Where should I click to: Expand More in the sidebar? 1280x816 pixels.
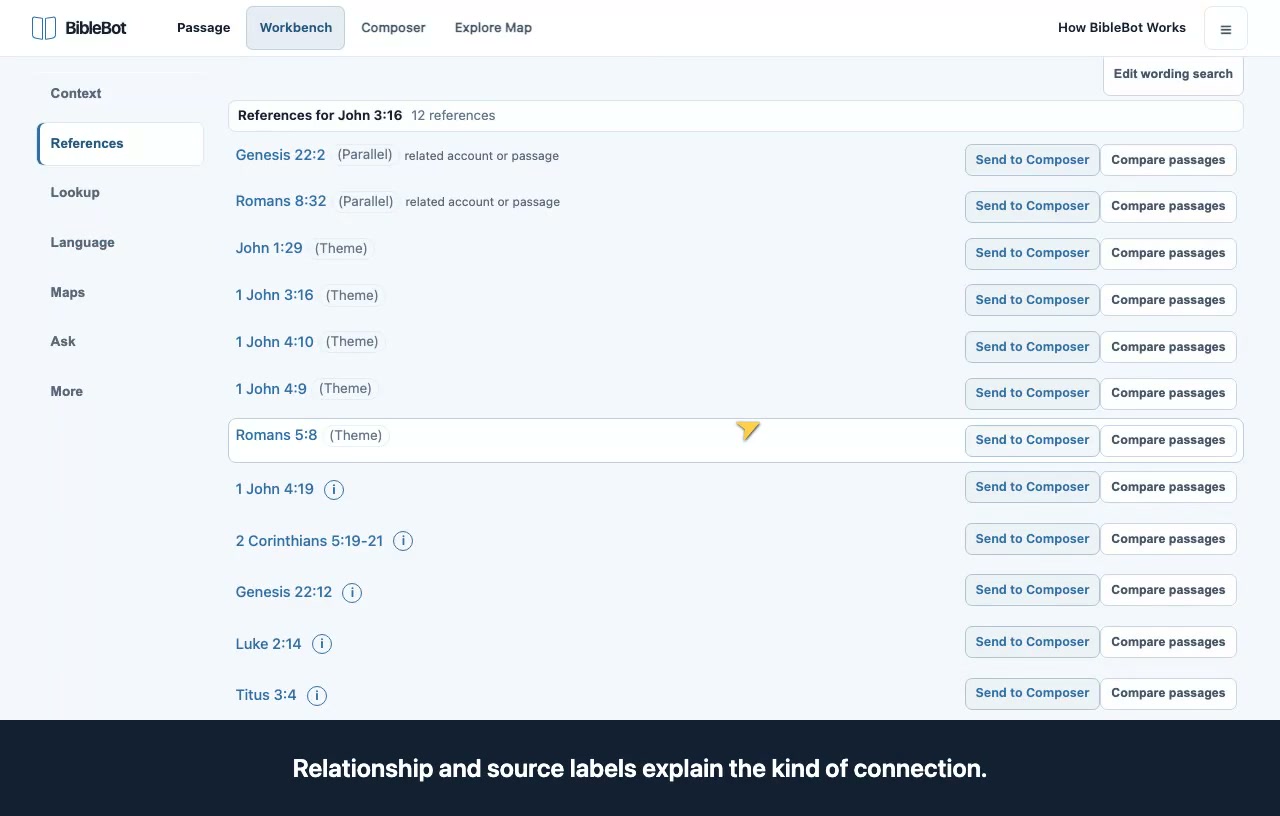pos(120,392)
